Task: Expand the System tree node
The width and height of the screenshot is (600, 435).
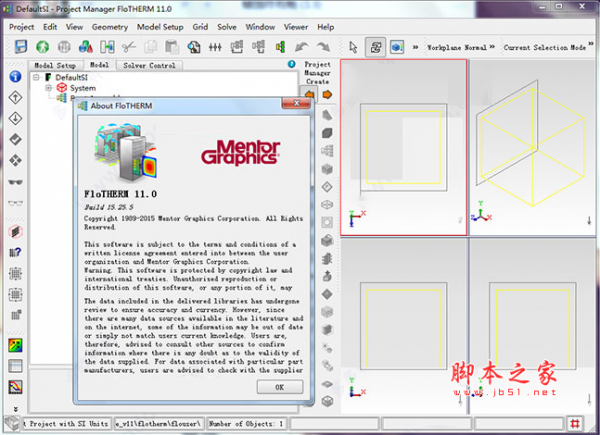Action: click(x=49, y=88)
